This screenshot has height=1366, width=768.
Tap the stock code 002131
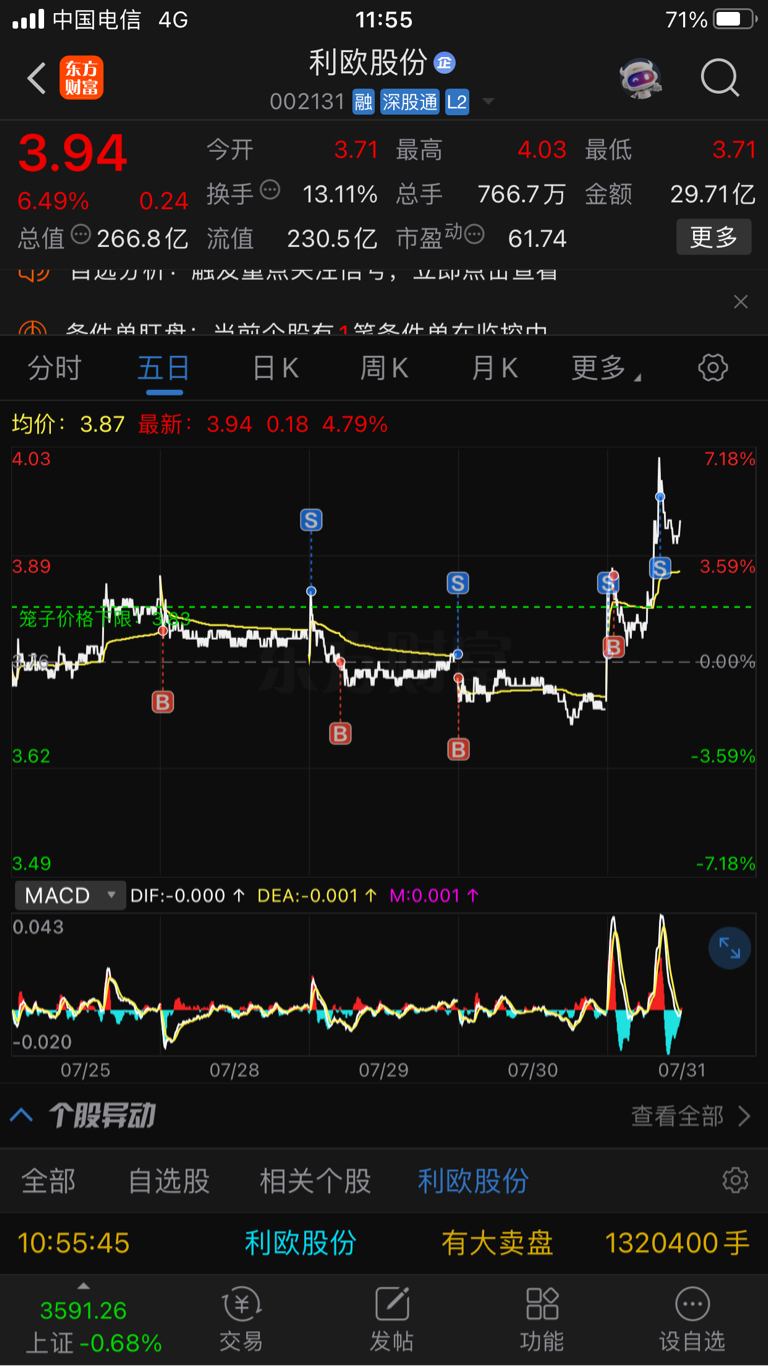[x=306, y=102]
